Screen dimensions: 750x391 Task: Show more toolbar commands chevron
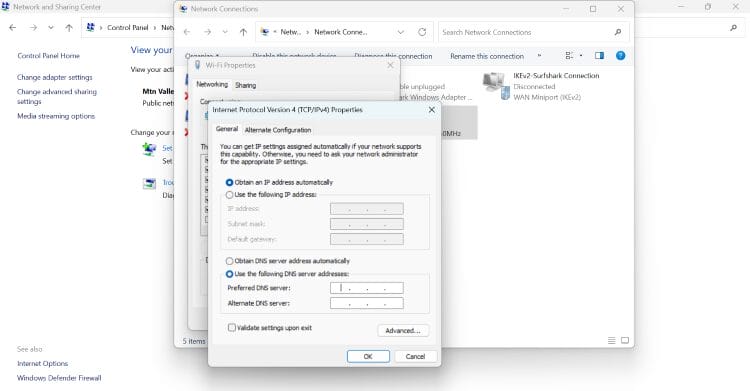540,56
